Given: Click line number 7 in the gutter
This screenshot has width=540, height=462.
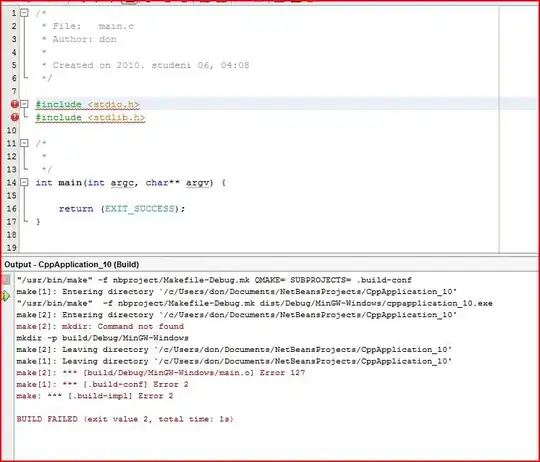Looking at the screenshot, I should [x=14, y=91].
